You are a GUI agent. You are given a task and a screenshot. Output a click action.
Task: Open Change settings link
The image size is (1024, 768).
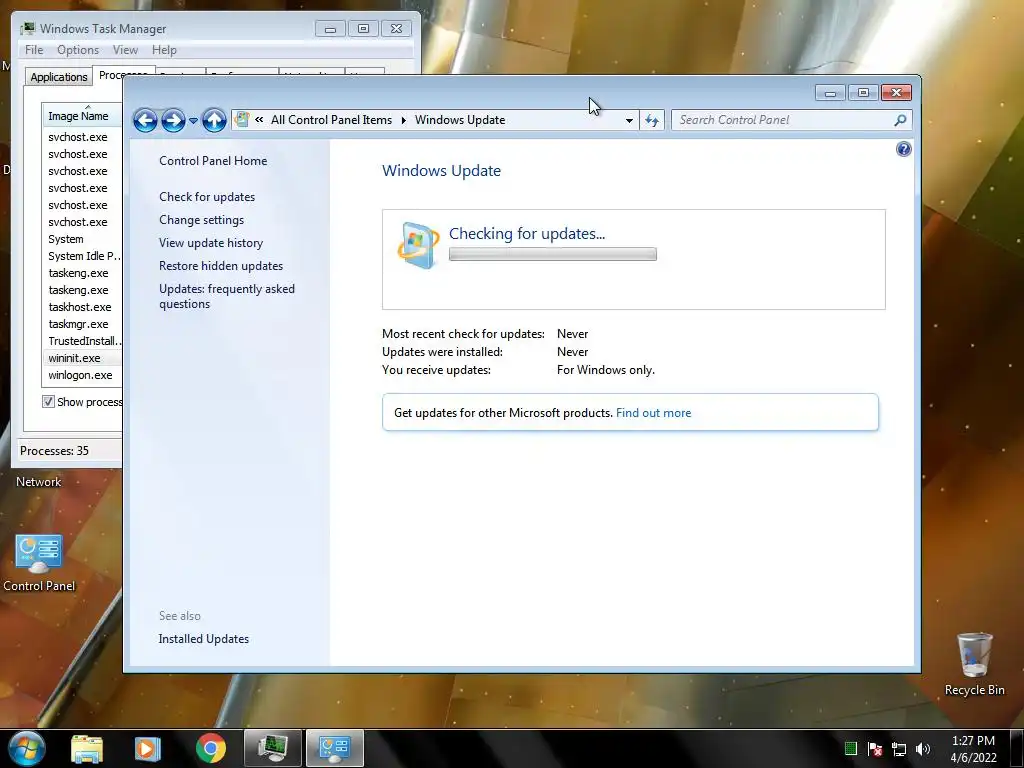coord(201,220)
